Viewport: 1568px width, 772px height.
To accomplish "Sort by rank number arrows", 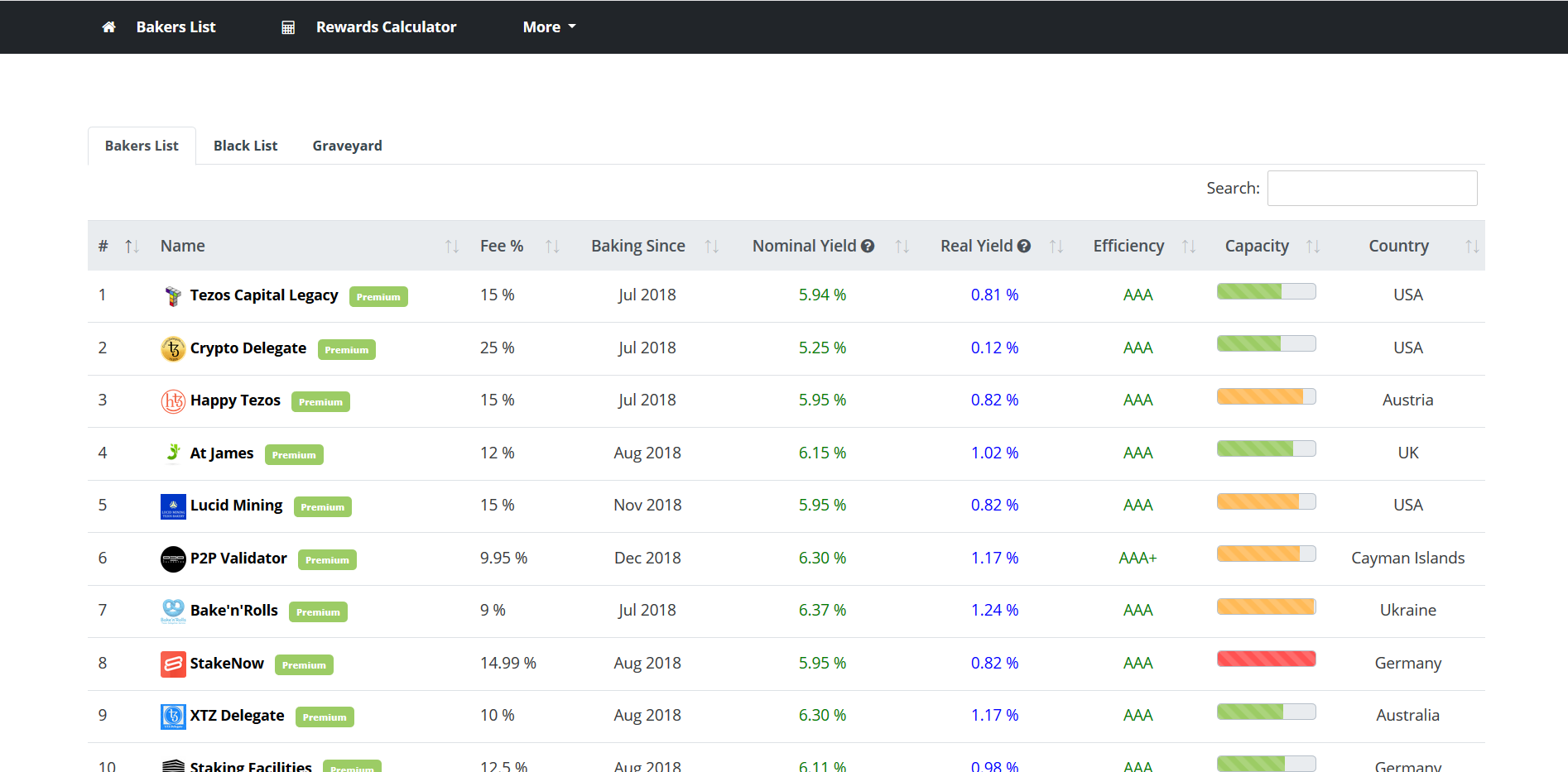I will coord(132,246).
